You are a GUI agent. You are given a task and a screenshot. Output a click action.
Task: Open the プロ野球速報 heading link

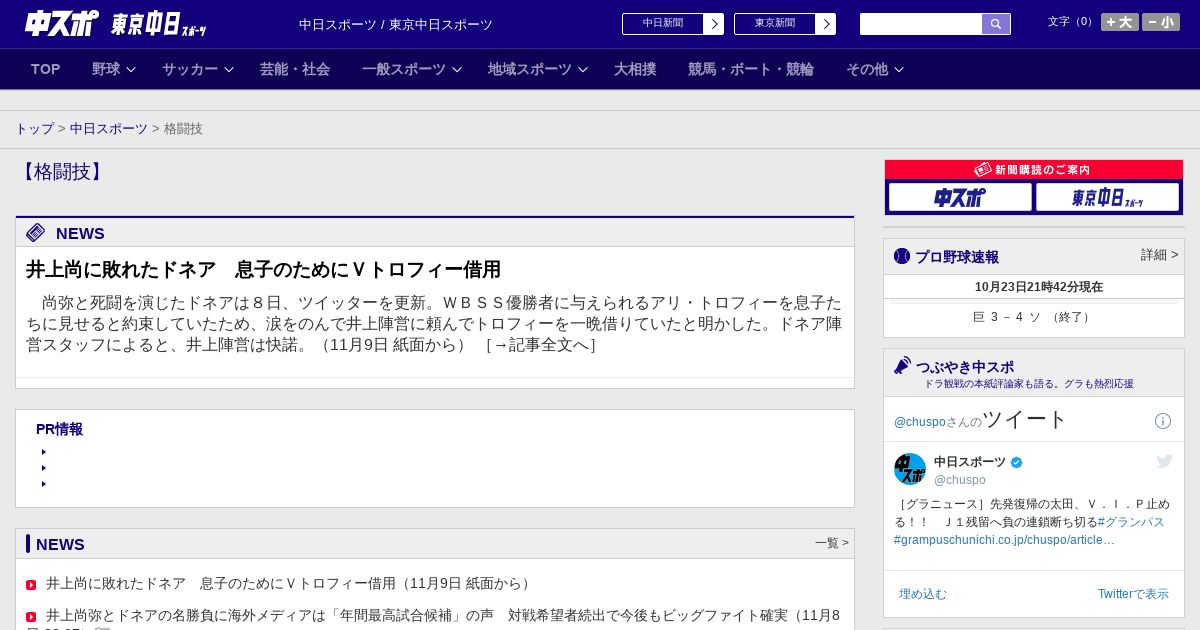coord(957,257)
